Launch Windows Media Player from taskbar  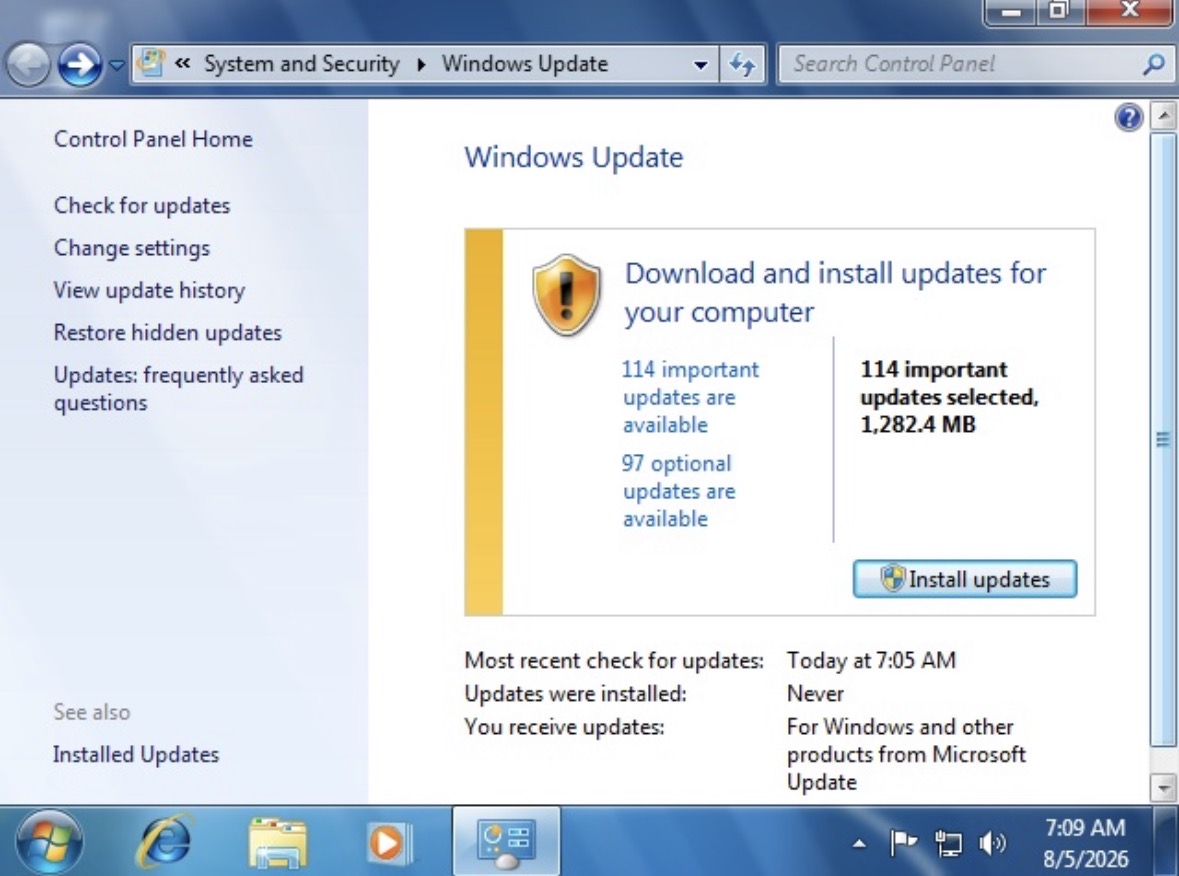tap(389, 843)
